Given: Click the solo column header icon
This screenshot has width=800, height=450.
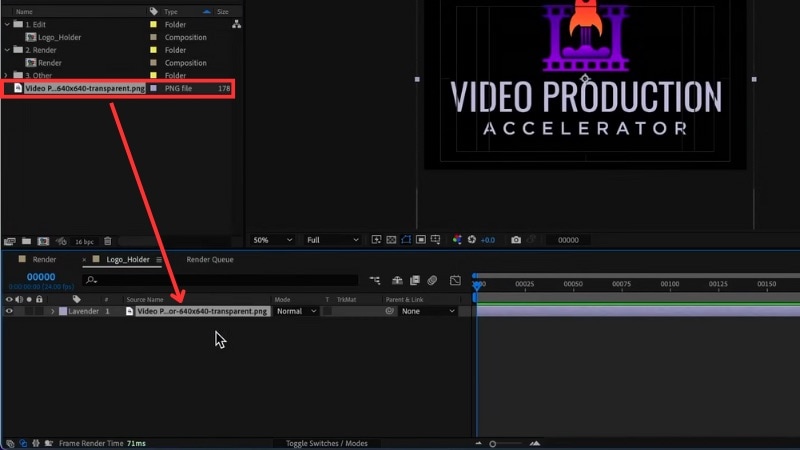Looking at the screenshot, I should [x=29, y=299].
